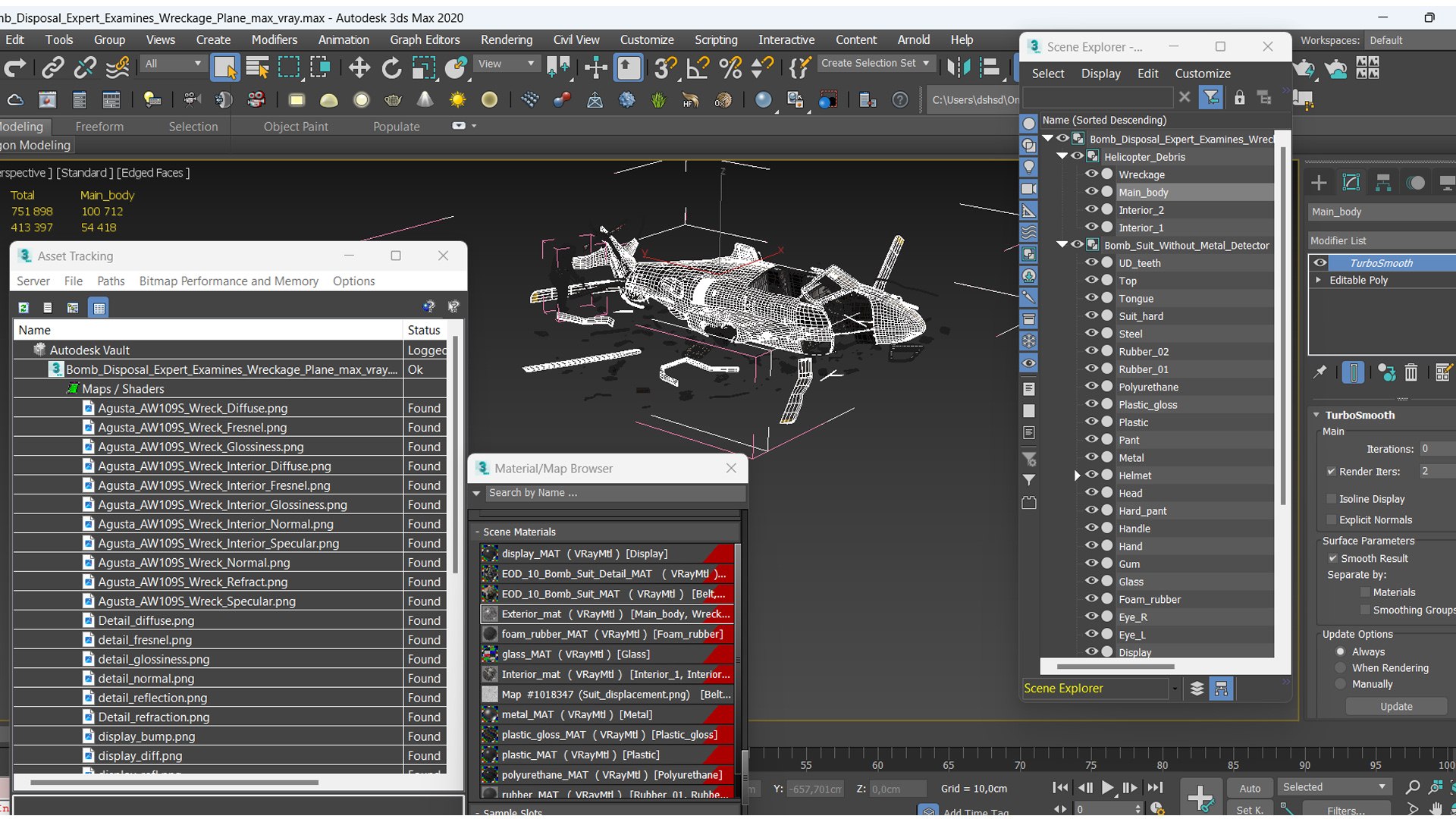Open Selected key filter dropdown

click(1334, 787)
